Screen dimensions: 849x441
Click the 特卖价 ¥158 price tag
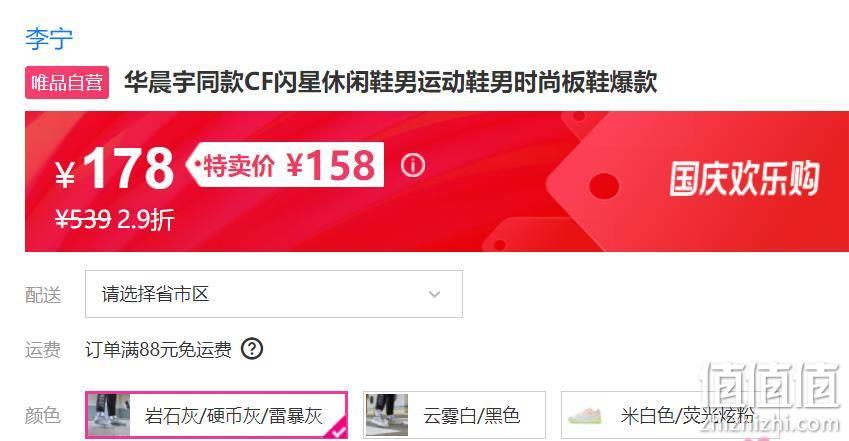point(285,165)
